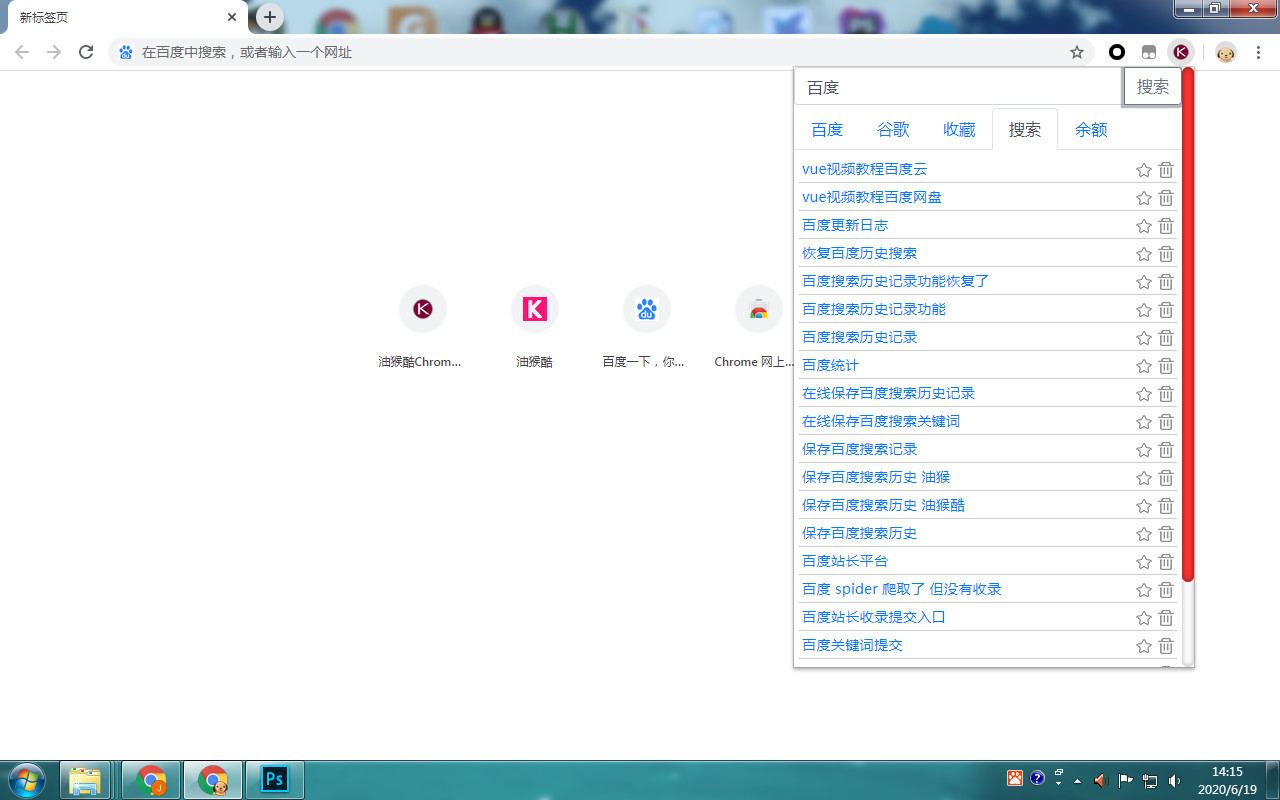Viewport: 1280px width, 800px height.
Task: Open the Chrome three-dot menu
Action: [1258, 52]
